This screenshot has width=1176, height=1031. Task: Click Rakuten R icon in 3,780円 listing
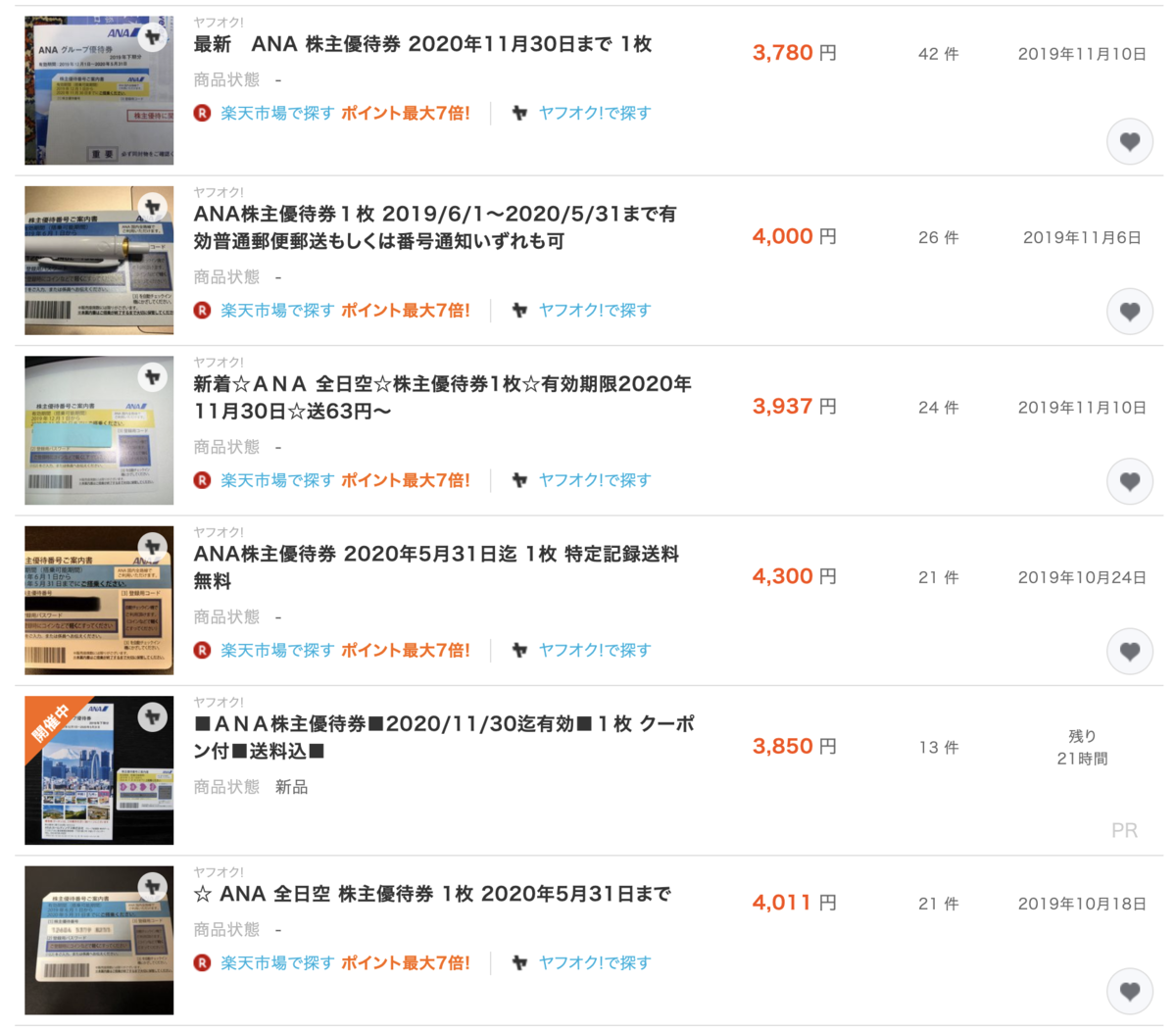pos(202,114)
